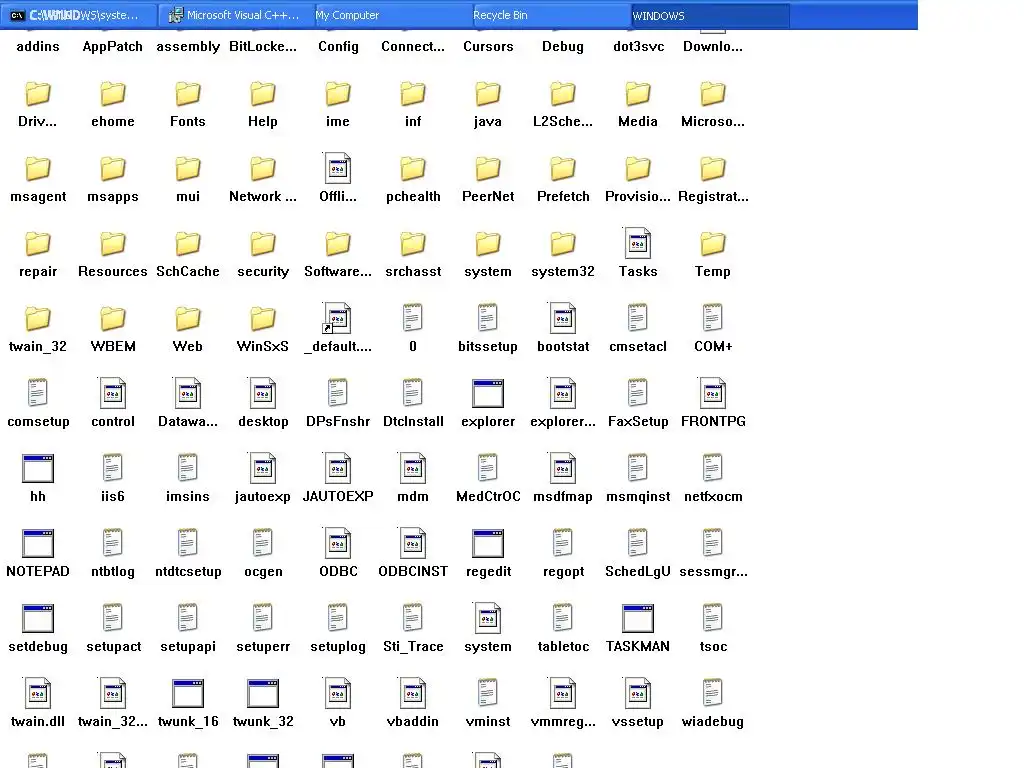The width and height of the screenshot is (1024, 768).
Task: Select the explorer application icon
Action: [488, 394]
